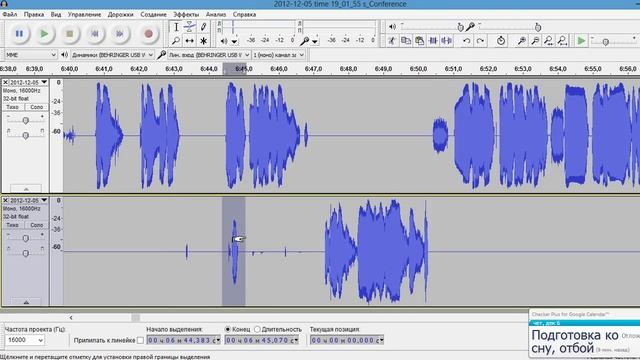The width and height of the screenshot is (640, 360).
Task: Click the Начало выделения time field
Action: coord(184,340)
